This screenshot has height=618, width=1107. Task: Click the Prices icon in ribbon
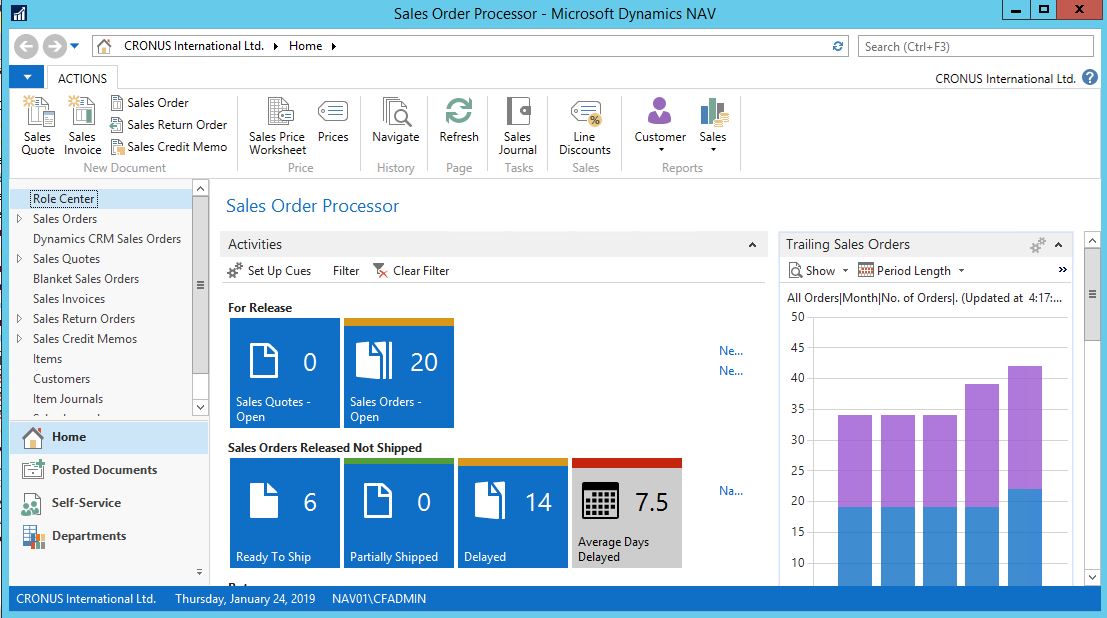pos(333,122)
